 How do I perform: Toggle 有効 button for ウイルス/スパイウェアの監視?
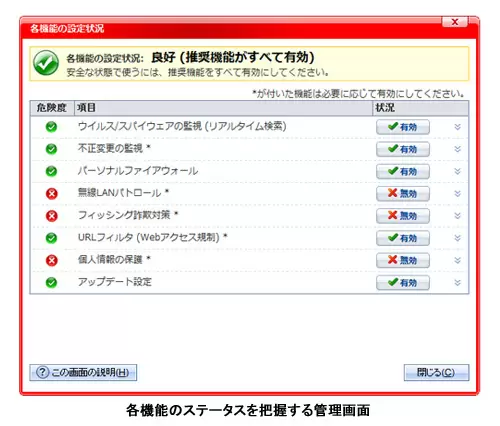403,127
